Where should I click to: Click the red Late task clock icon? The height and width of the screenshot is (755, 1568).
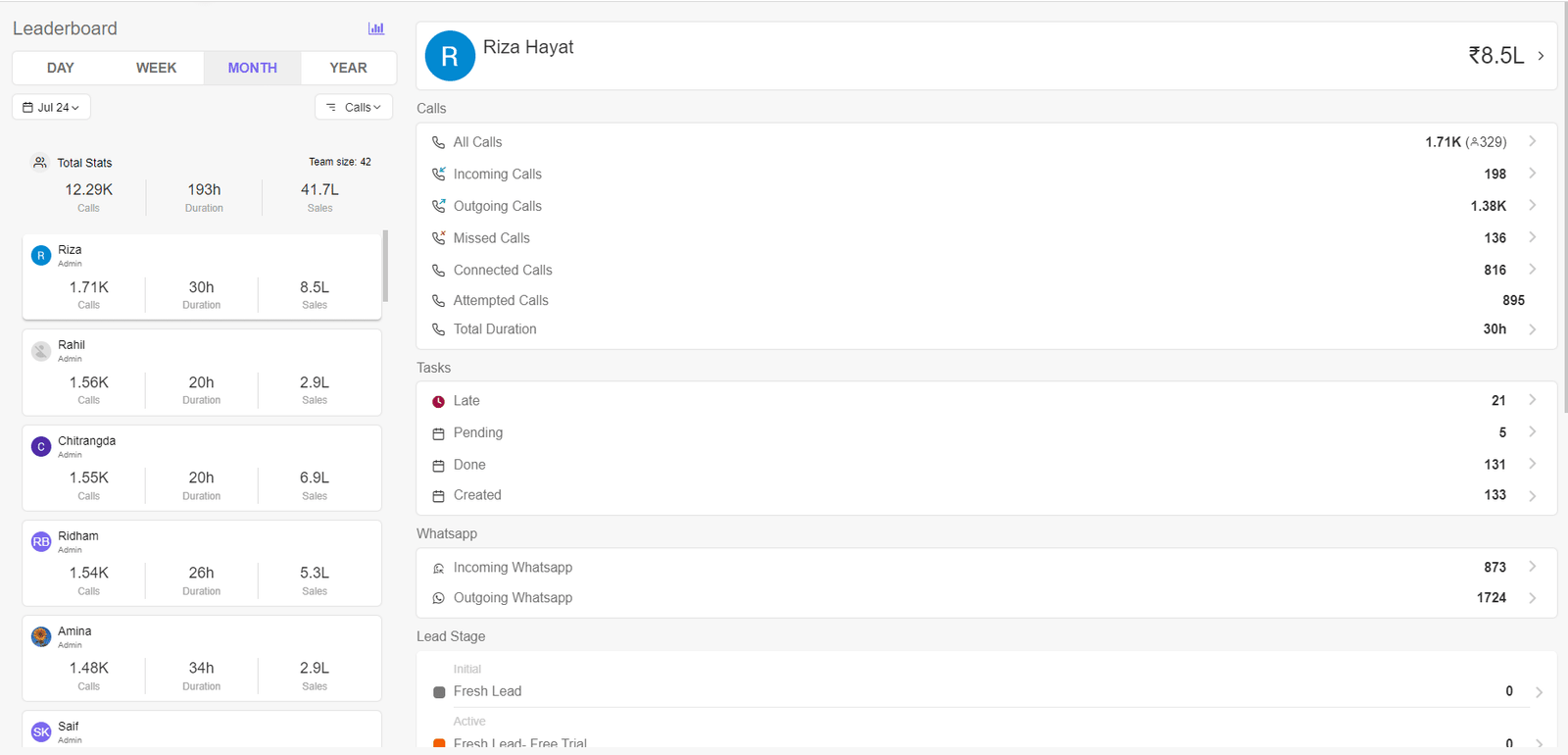[439, 402]
